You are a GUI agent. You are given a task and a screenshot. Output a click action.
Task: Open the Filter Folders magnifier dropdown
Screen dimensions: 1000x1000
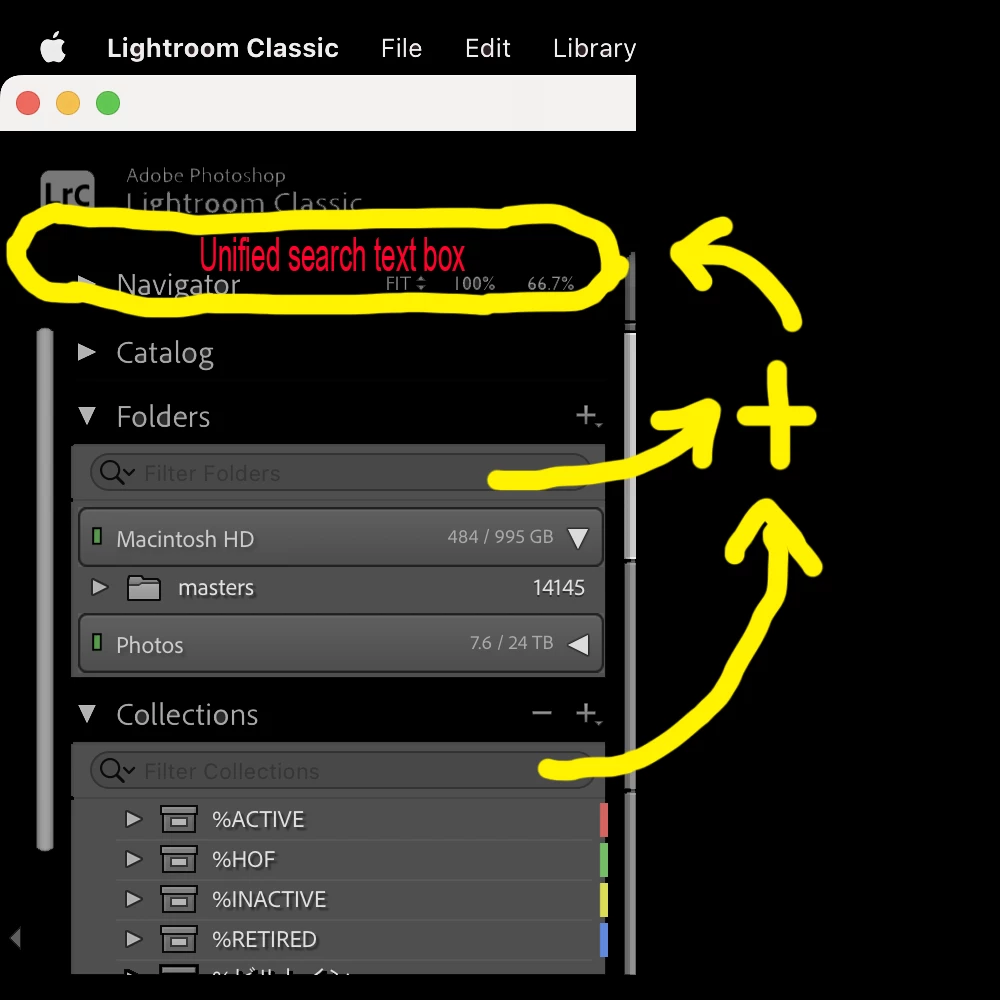(x=117, y=473)
